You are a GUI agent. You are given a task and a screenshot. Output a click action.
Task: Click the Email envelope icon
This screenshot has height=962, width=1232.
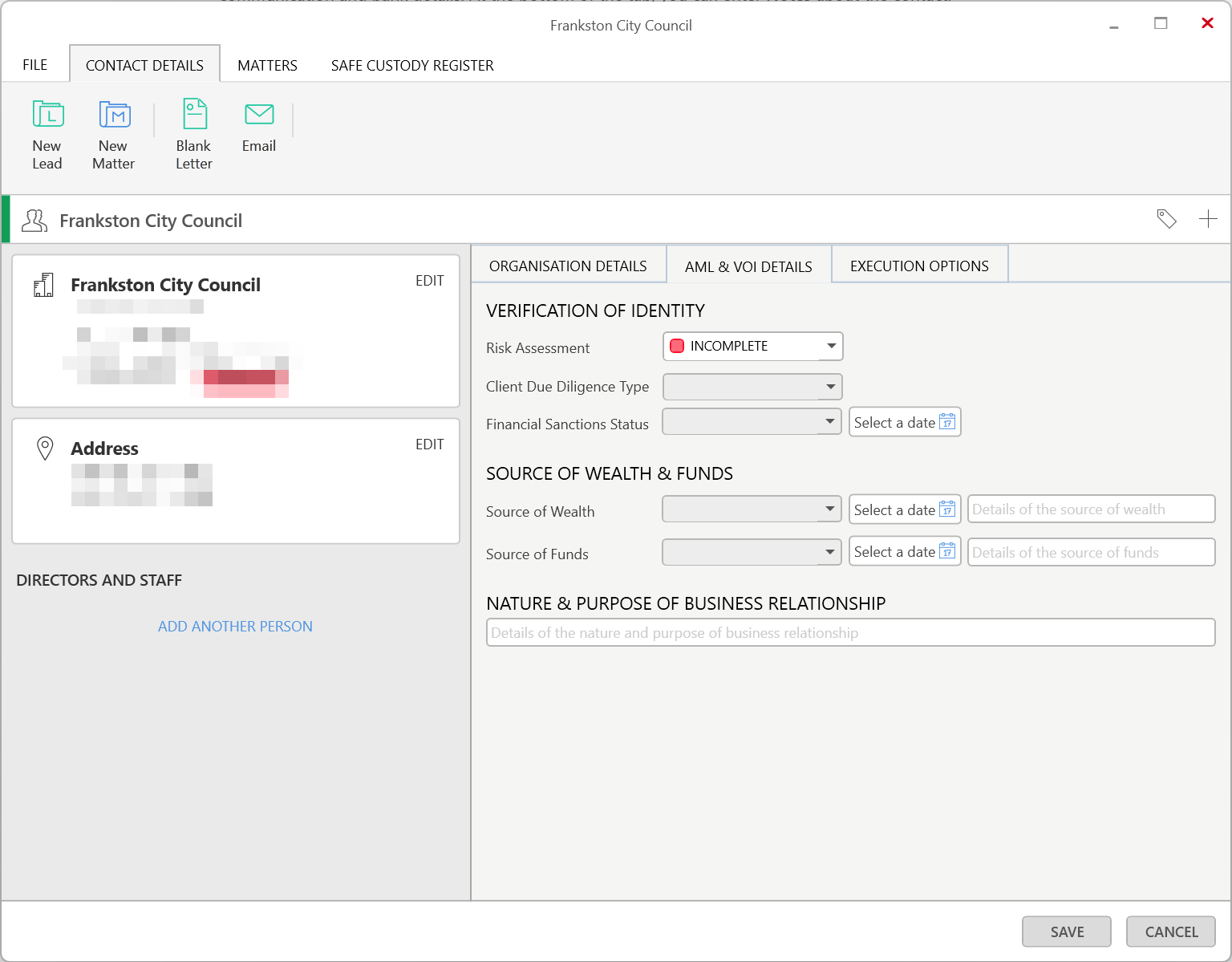[x=259, y=115]
